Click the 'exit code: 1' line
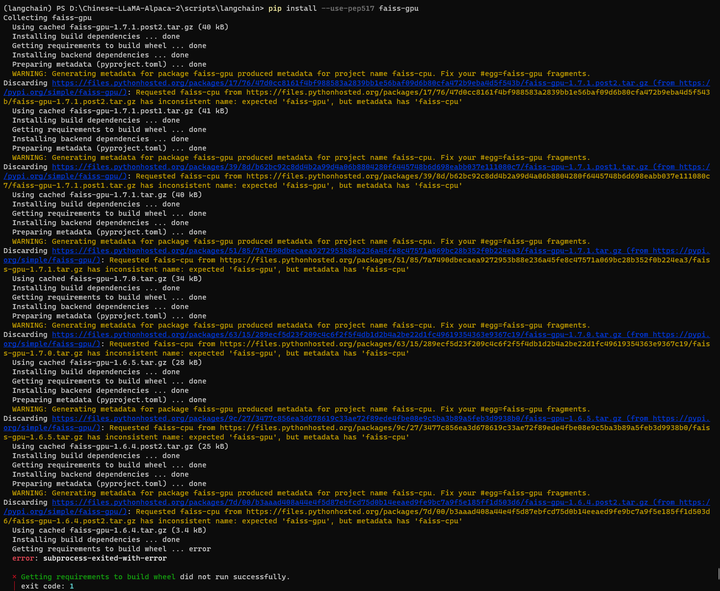720x591 pixels. [47, 586]
